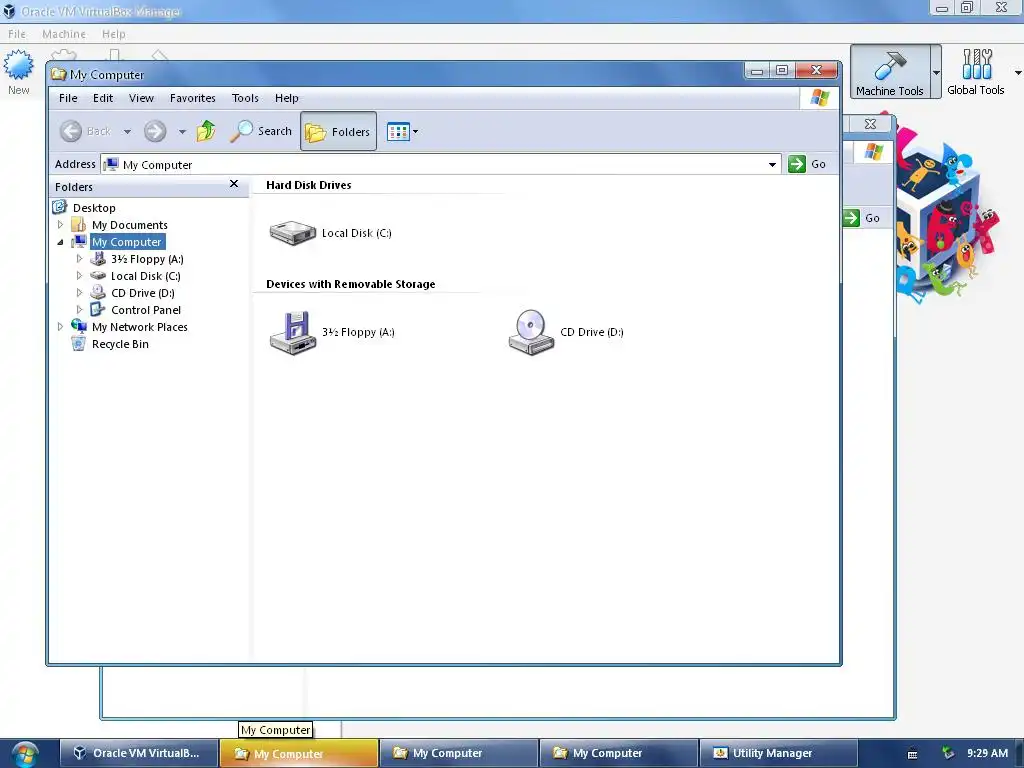1024x768 pixels.
Task: Select My Documents in folder tree
Action: point(129,225)
